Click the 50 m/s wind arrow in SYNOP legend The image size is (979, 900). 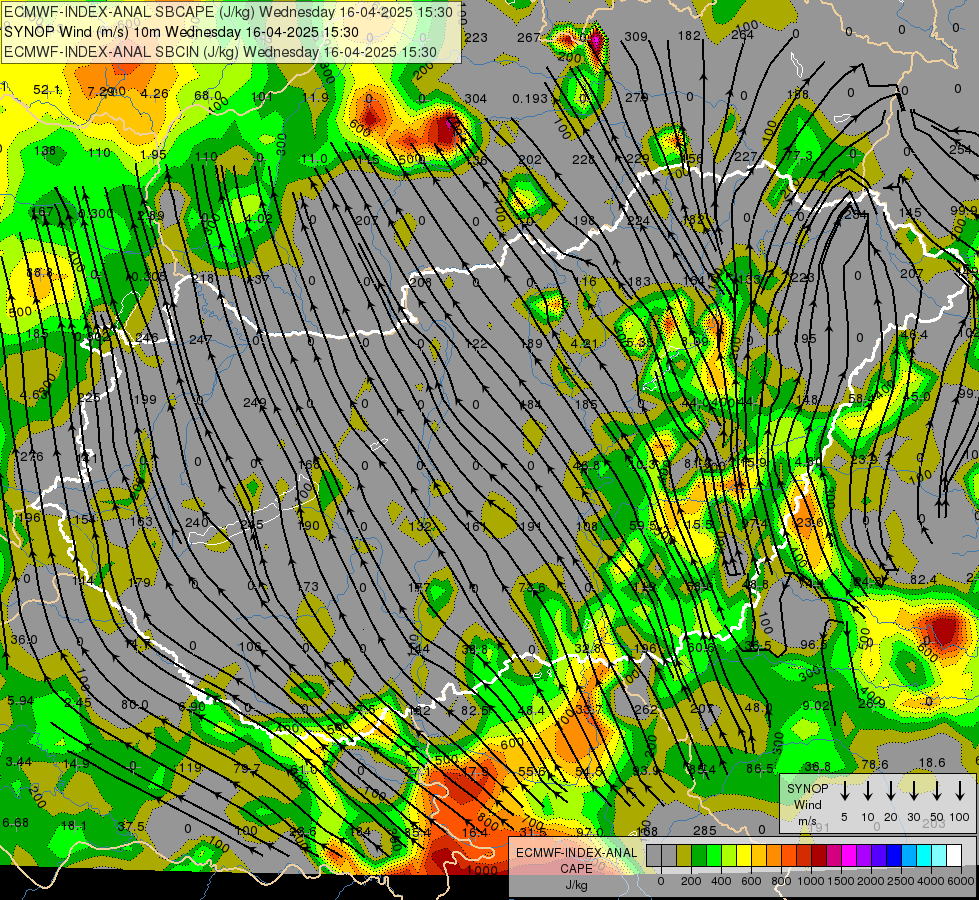click(937, 791)
